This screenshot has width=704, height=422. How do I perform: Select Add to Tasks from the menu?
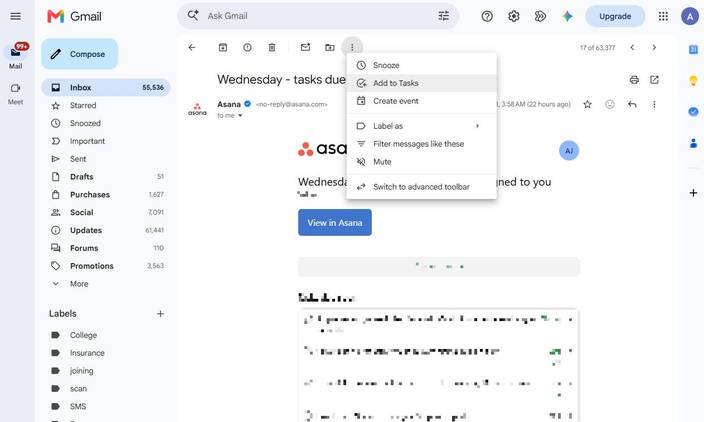point(422,83)
